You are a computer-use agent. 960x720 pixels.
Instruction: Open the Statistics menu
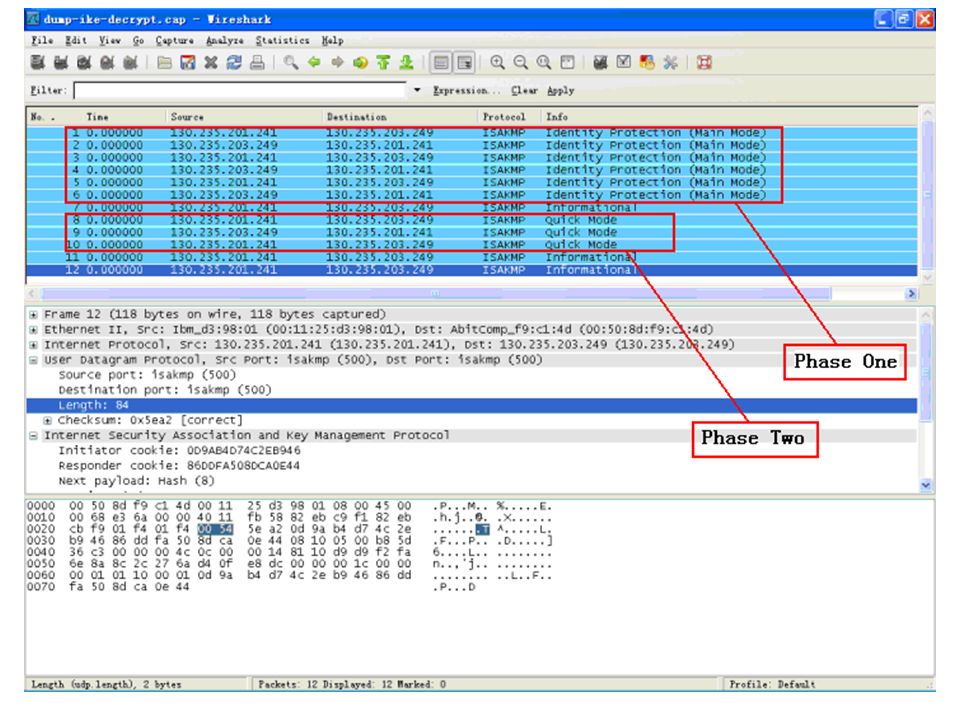[x=282, y=40]
